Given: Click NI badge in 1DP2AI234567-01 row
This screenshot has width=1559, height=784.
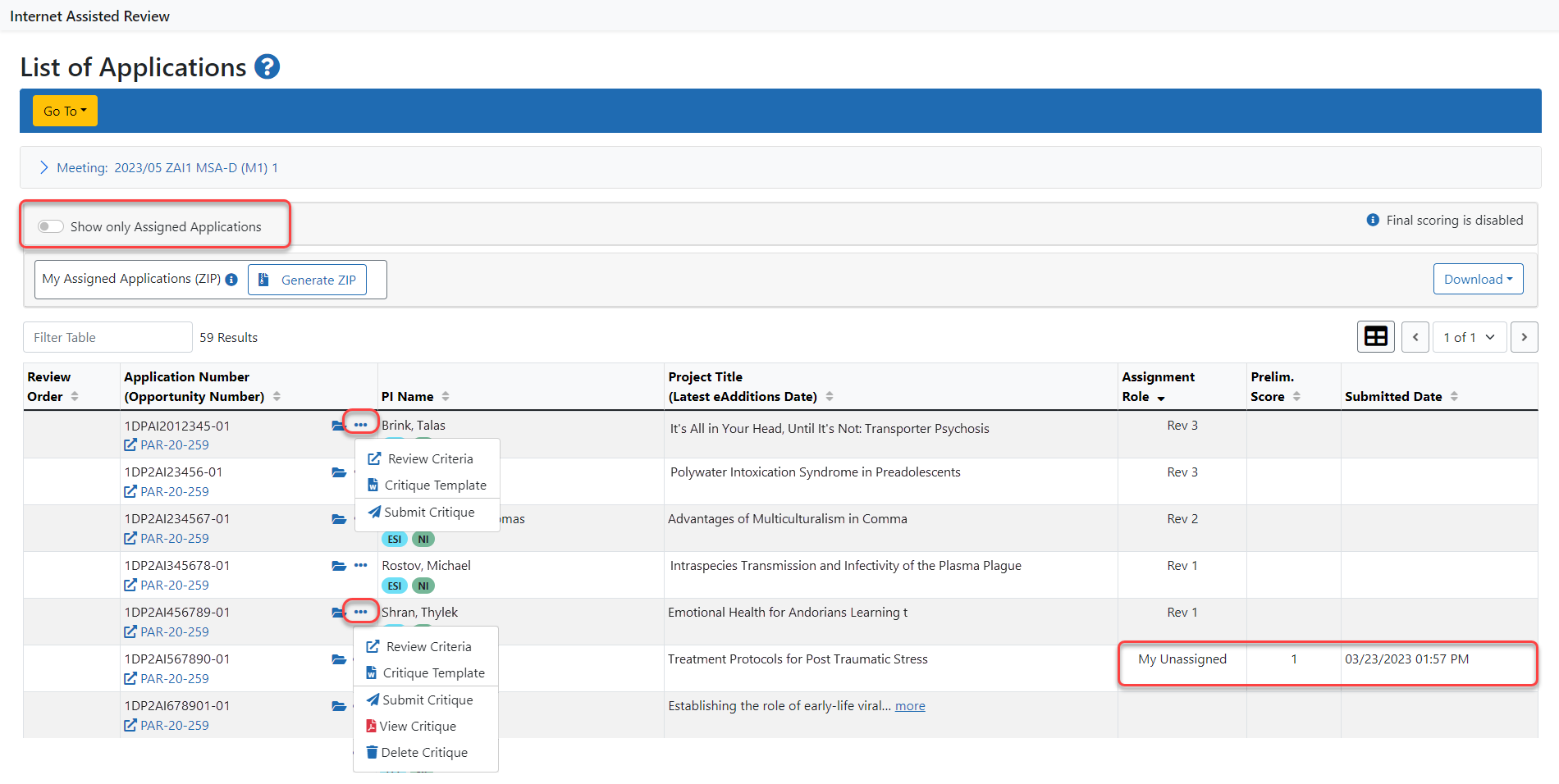Looking at the screenshot, I should pos(423,539).
